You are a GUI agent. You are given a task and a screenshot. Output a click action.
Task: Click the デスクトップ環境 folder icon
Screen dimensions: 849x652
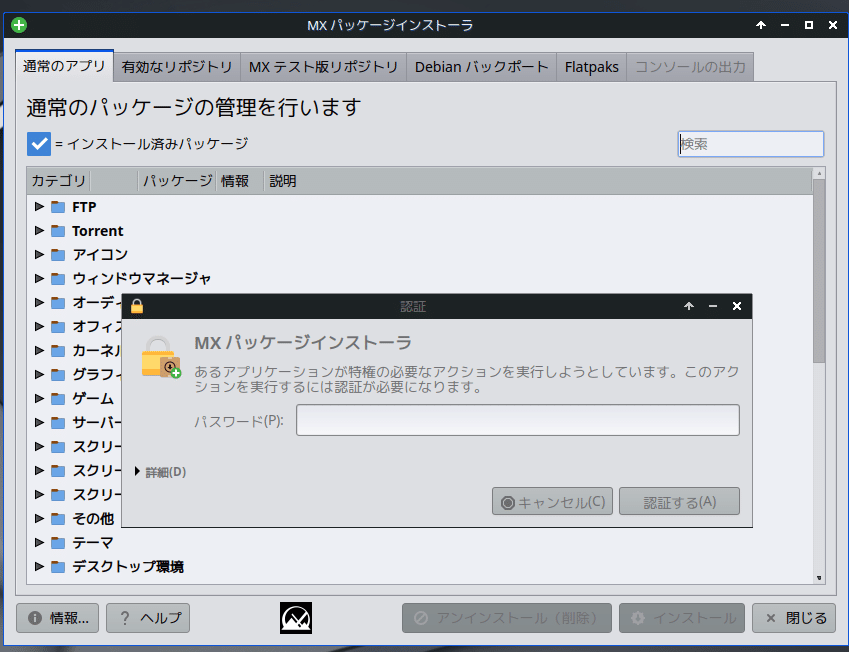coord(58,566)
